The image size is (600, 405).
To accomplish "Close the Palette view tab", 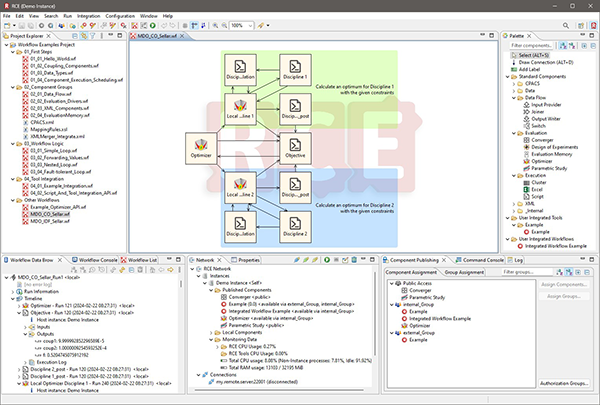I will tap(529, 36).
